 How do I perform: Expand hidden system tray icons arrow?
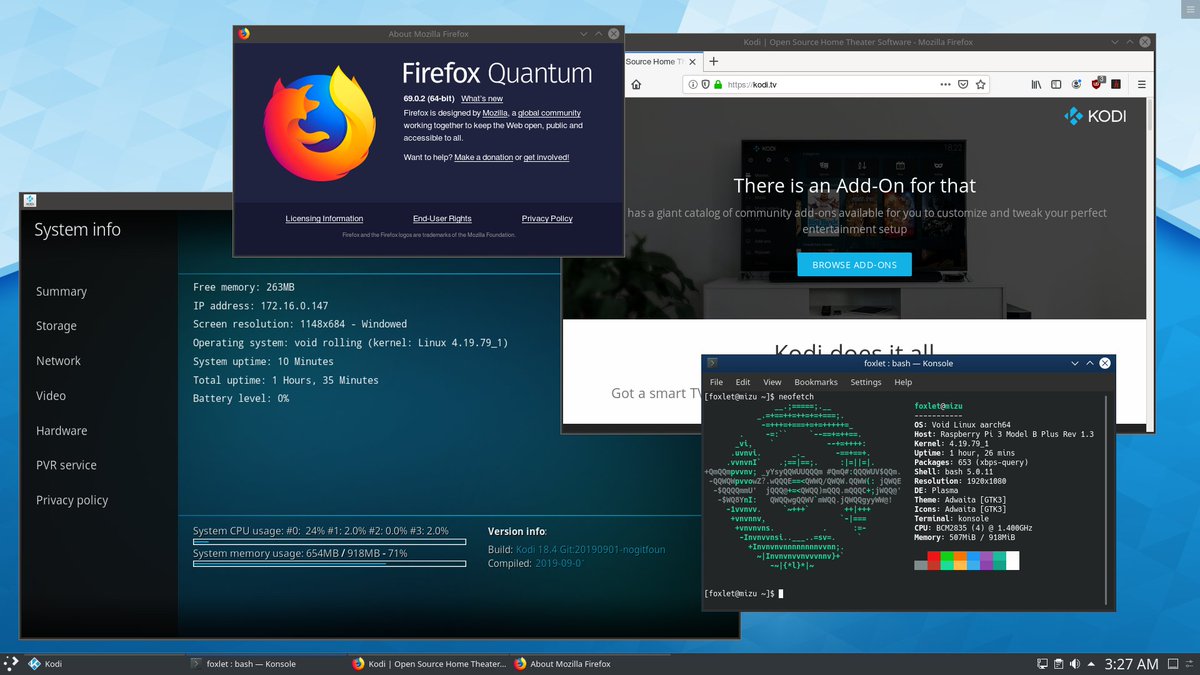(1091, 663)
